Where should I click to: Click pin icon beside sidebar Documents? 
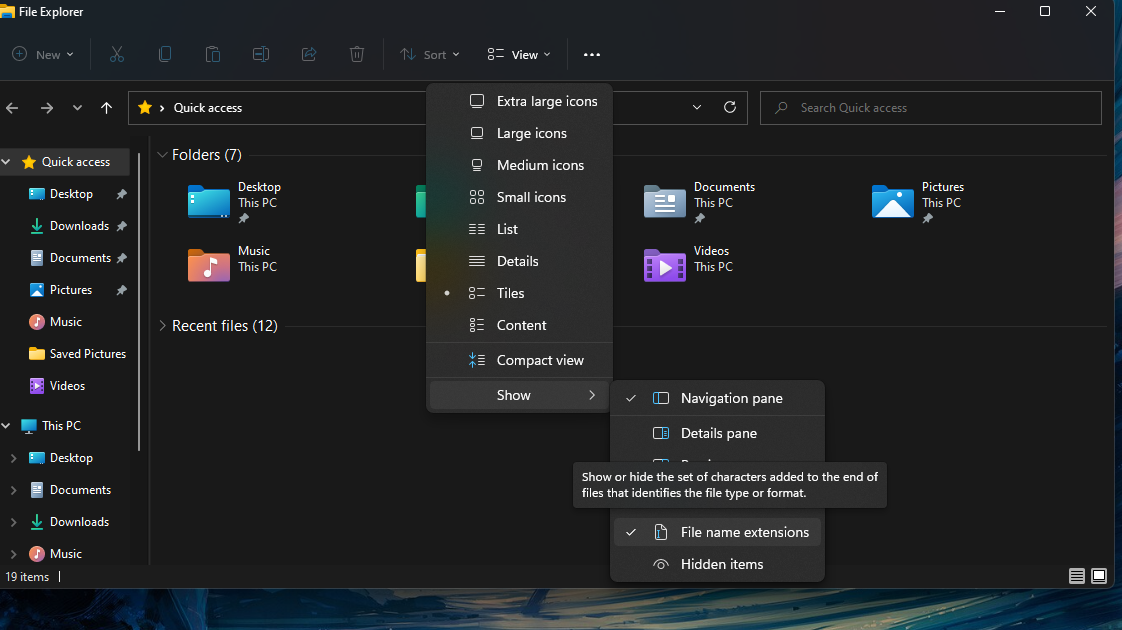click(x=122, y=258)
